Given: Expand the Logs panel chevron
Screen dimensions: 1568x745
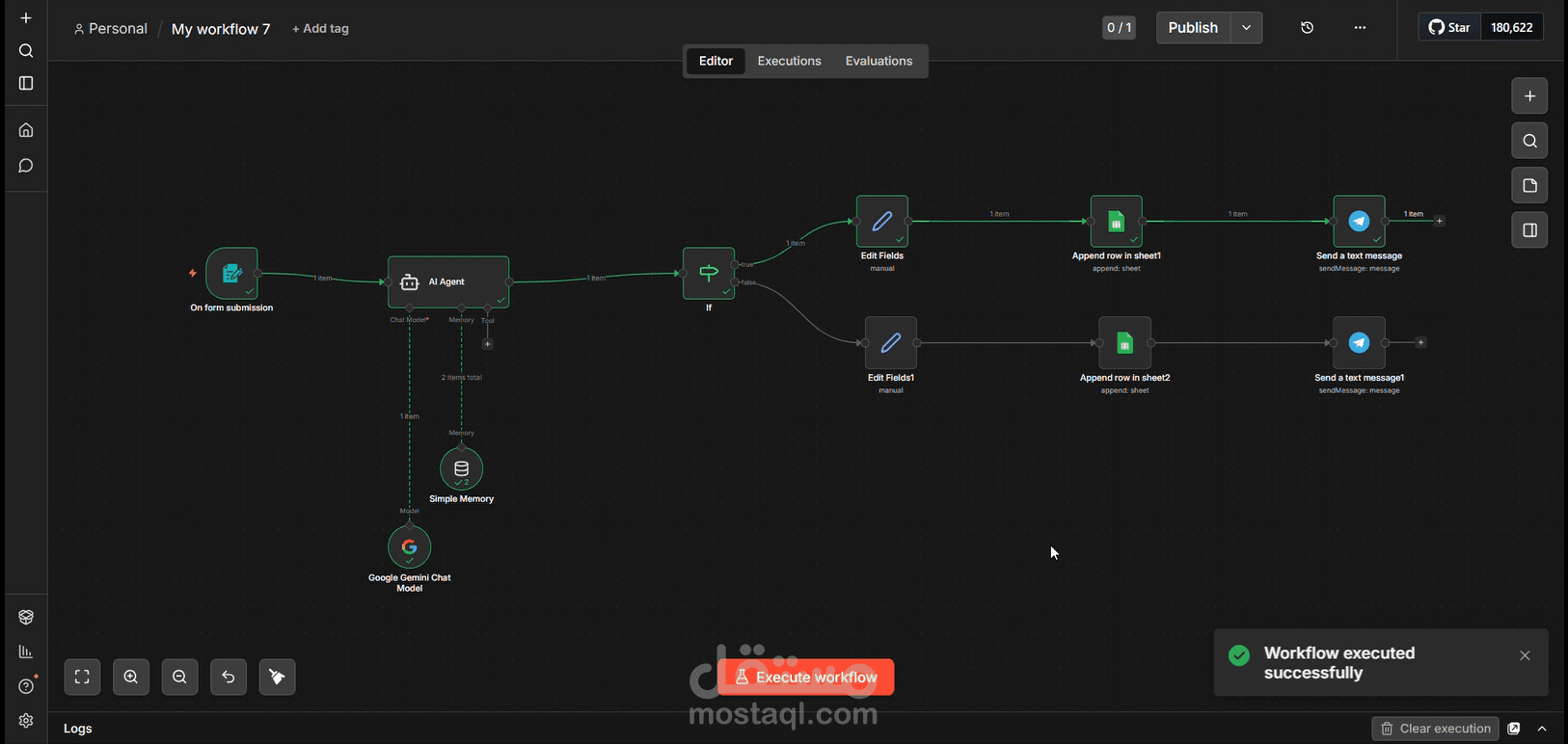Looking at the screenshot, I should tap(1542, 729).
